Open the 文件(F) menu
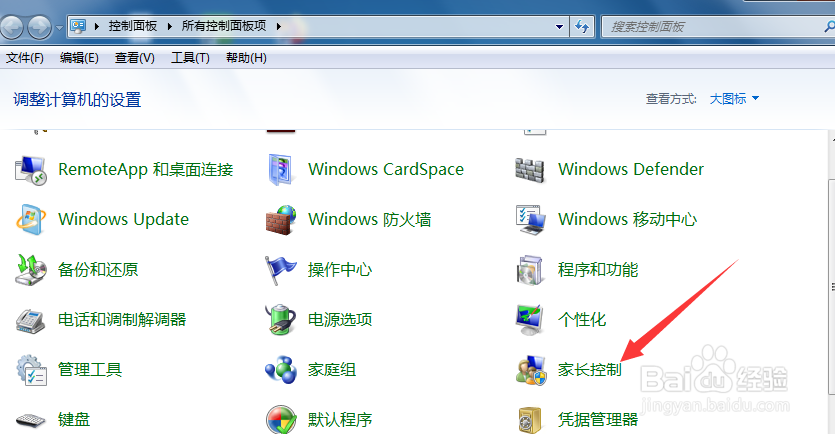835x434 pixels. 24,58
